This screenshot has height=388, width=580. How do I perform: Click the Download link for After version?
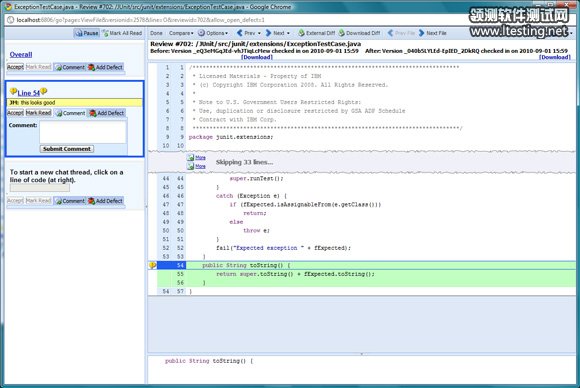554,57
